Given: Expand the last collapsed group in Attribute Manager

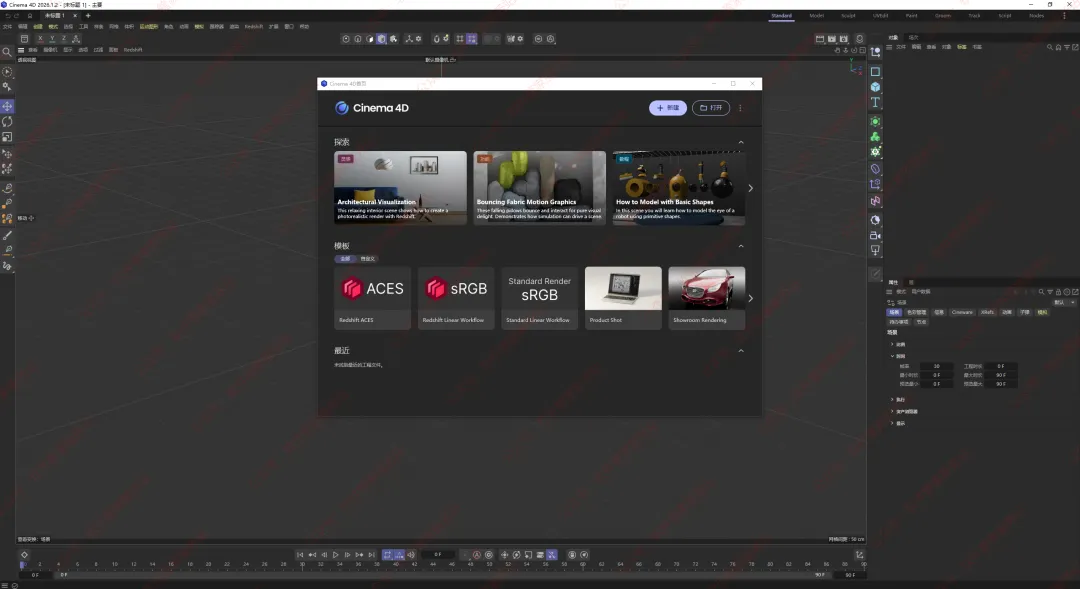Looking at the screenshot, I should (x=892, y=423).
